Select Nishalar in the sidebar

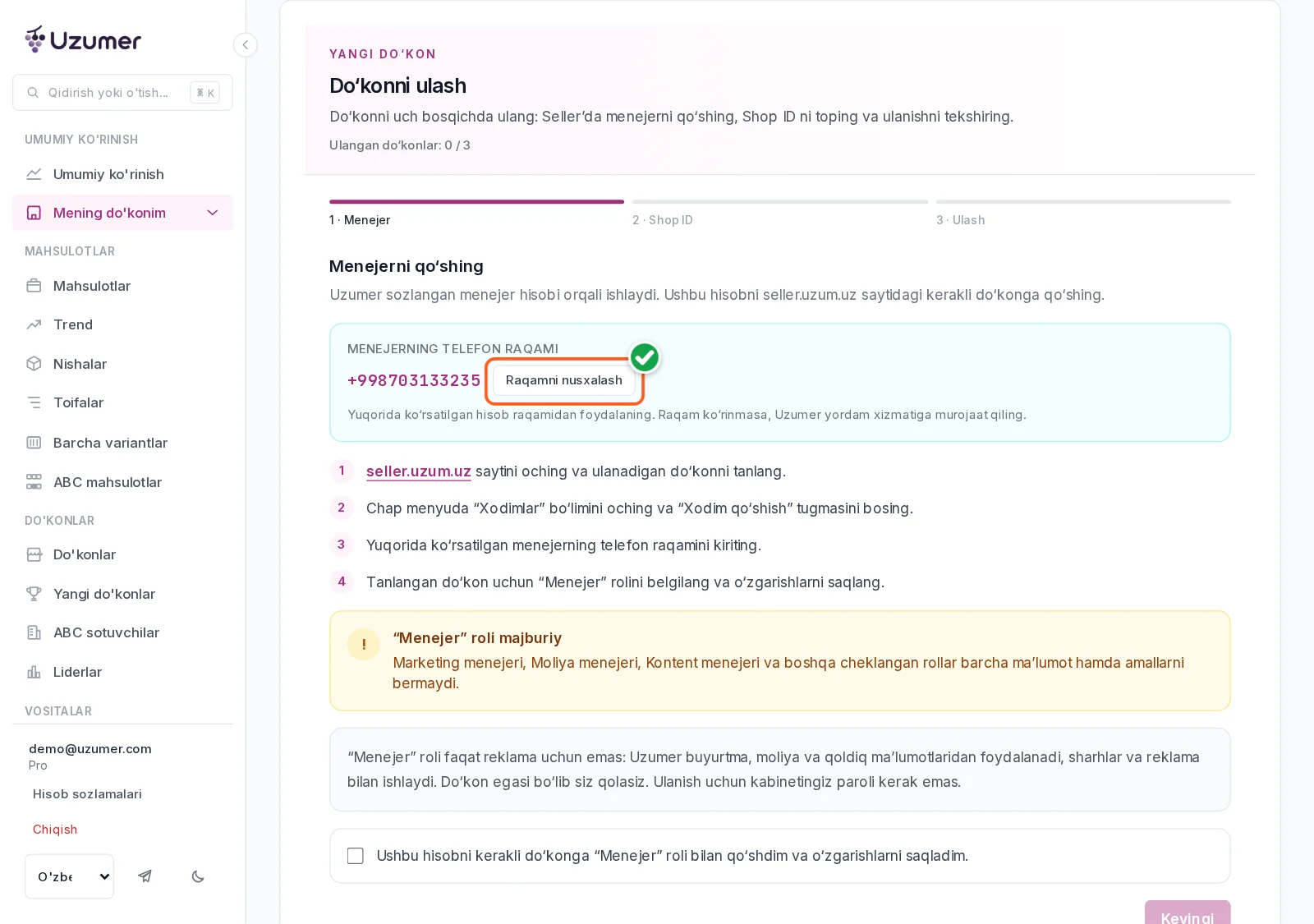(x=122, y=364)
